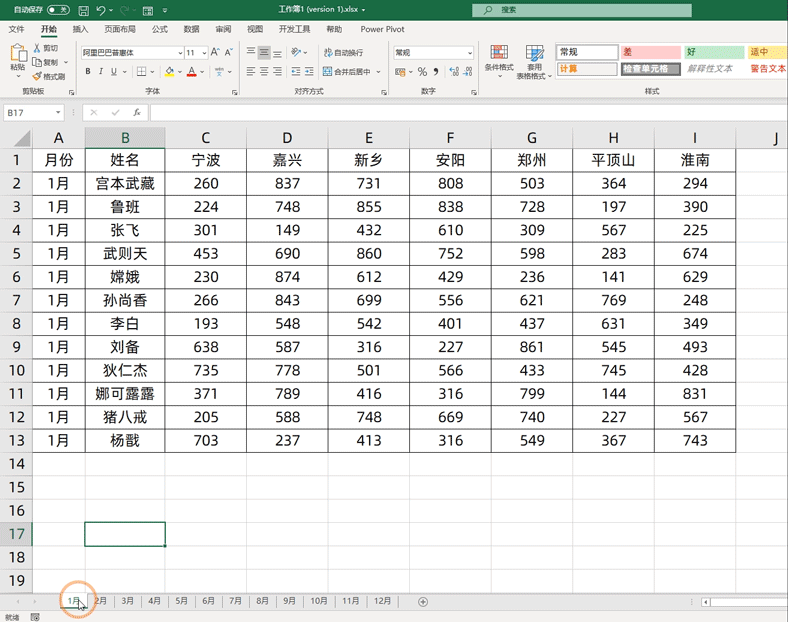The width and height of the screenshot is (788, 622).
Task: Switch to the Insert (插入) tab
Action: click(x=80, y=29)
